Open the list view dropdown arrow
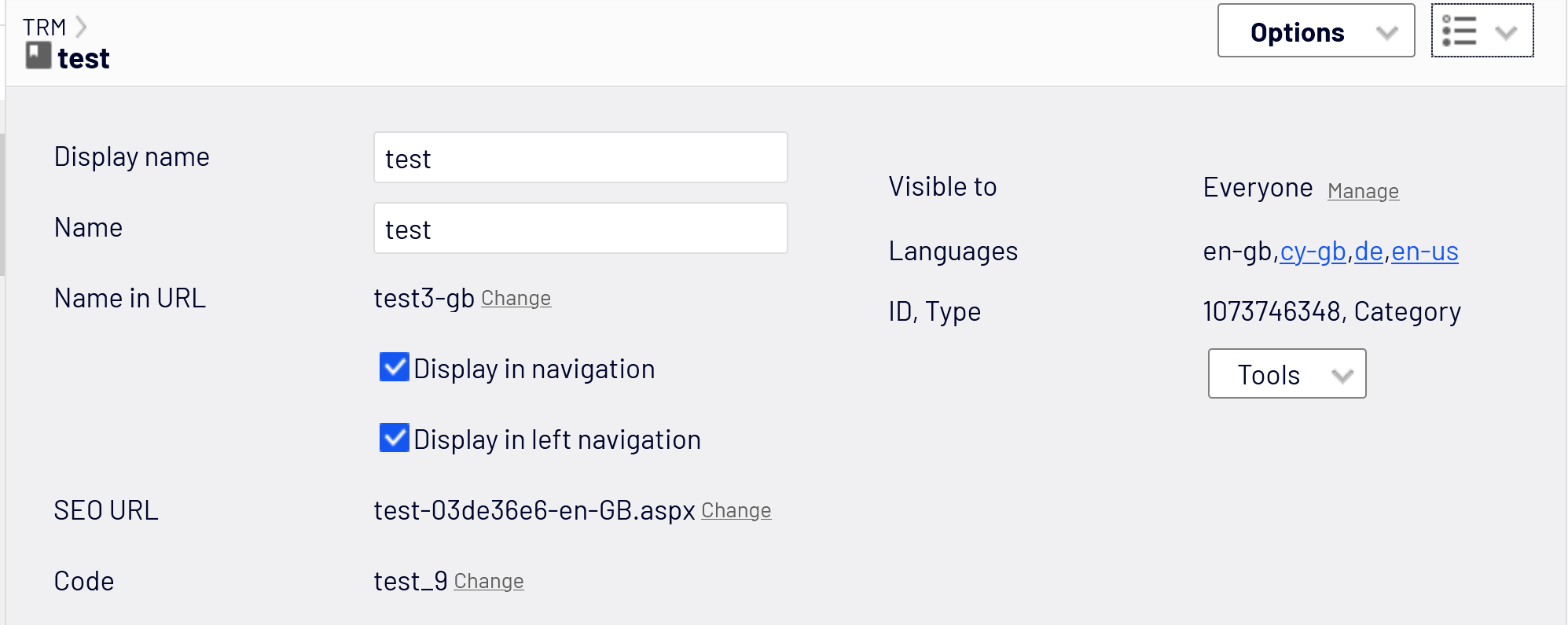Screen dimensions: 1568x625 [x=1506, y=32]
